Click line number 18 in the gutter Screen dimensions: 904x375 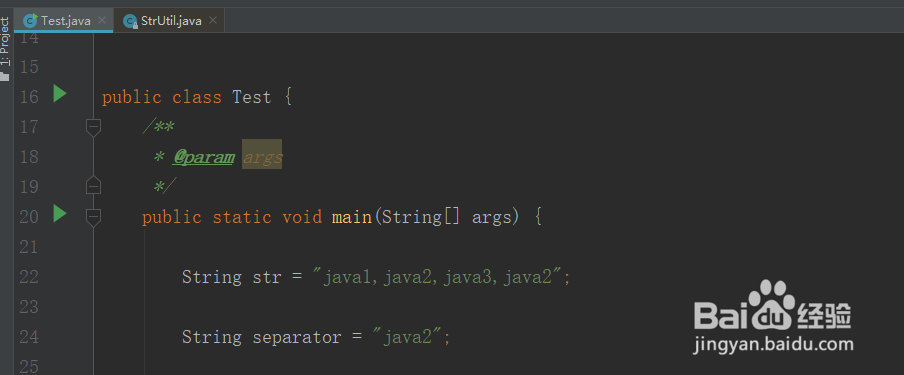29,157
